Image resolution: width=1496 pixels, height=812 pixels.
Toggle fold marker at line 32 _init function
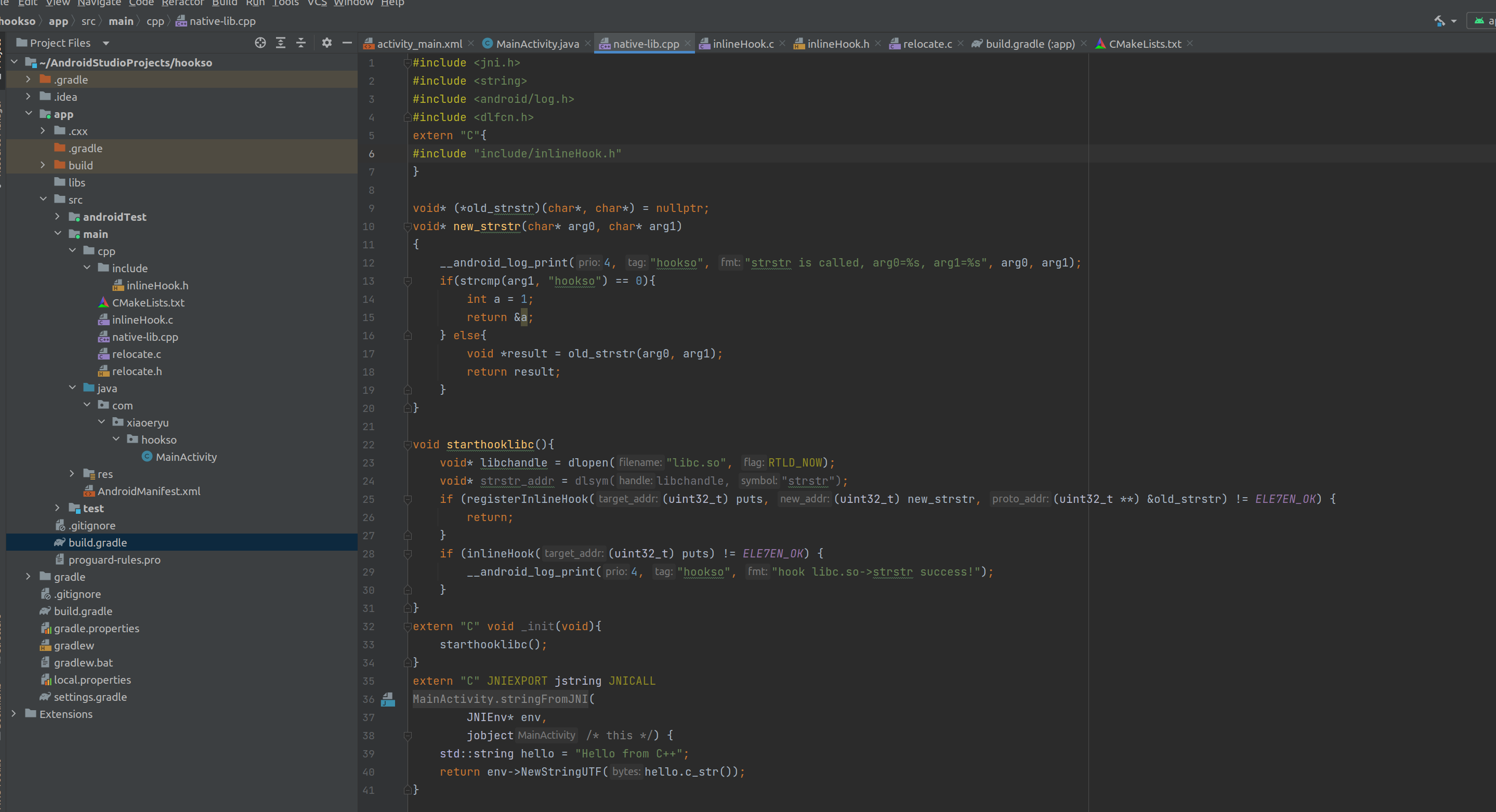(408, 626)
